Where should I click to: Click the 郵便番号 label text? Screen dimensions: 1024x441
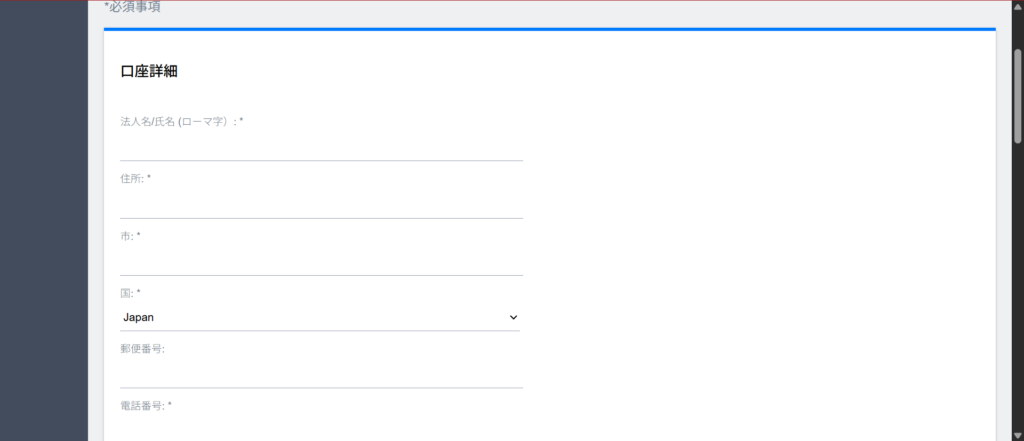pyautogui.click(x=142, y=349)
